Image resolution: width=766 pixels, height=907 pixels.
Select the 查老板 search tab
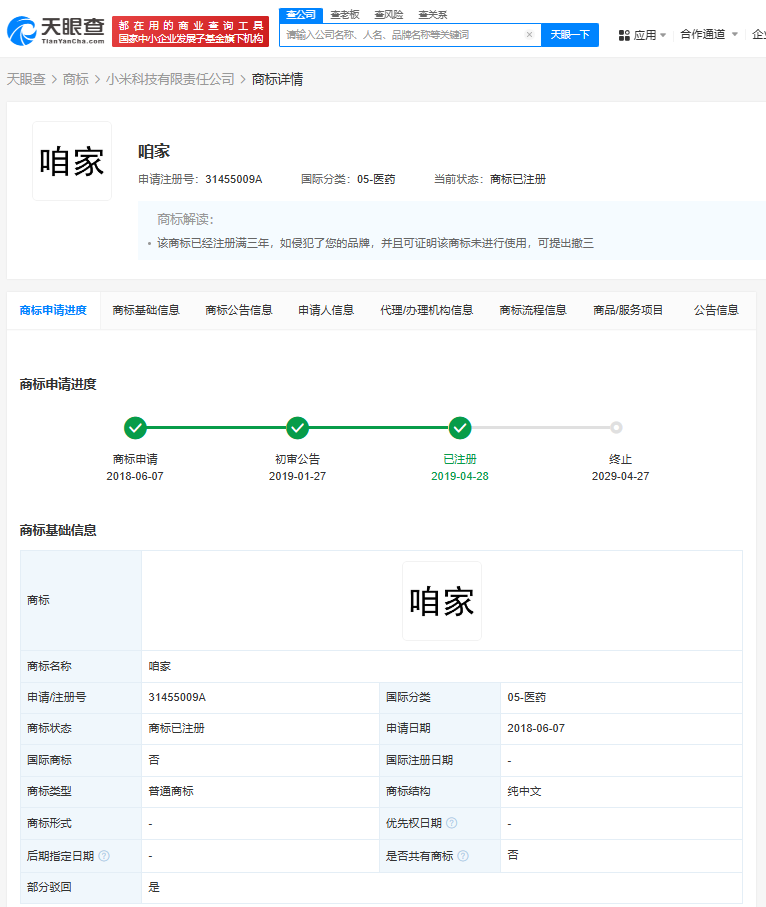(x=345, y=14)
